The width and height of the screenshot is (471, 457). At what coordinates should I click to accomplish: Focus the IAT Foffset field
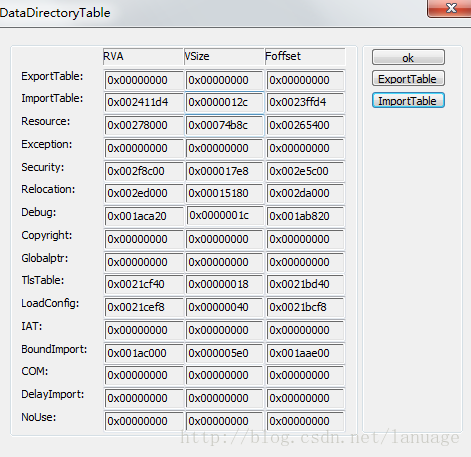(x=305, y=330)
